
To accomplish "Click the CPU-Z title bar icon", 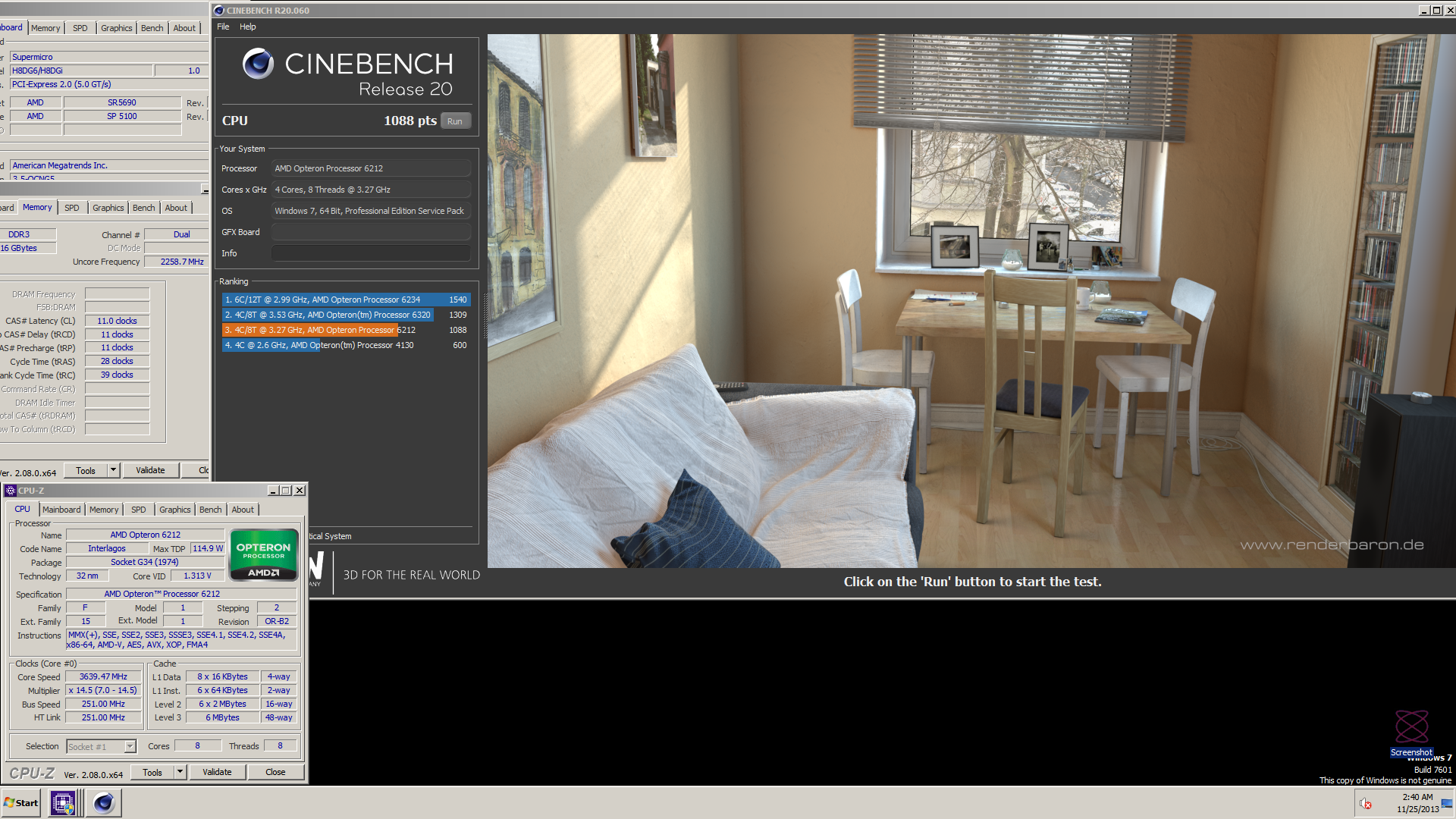I will click(11, 491).
